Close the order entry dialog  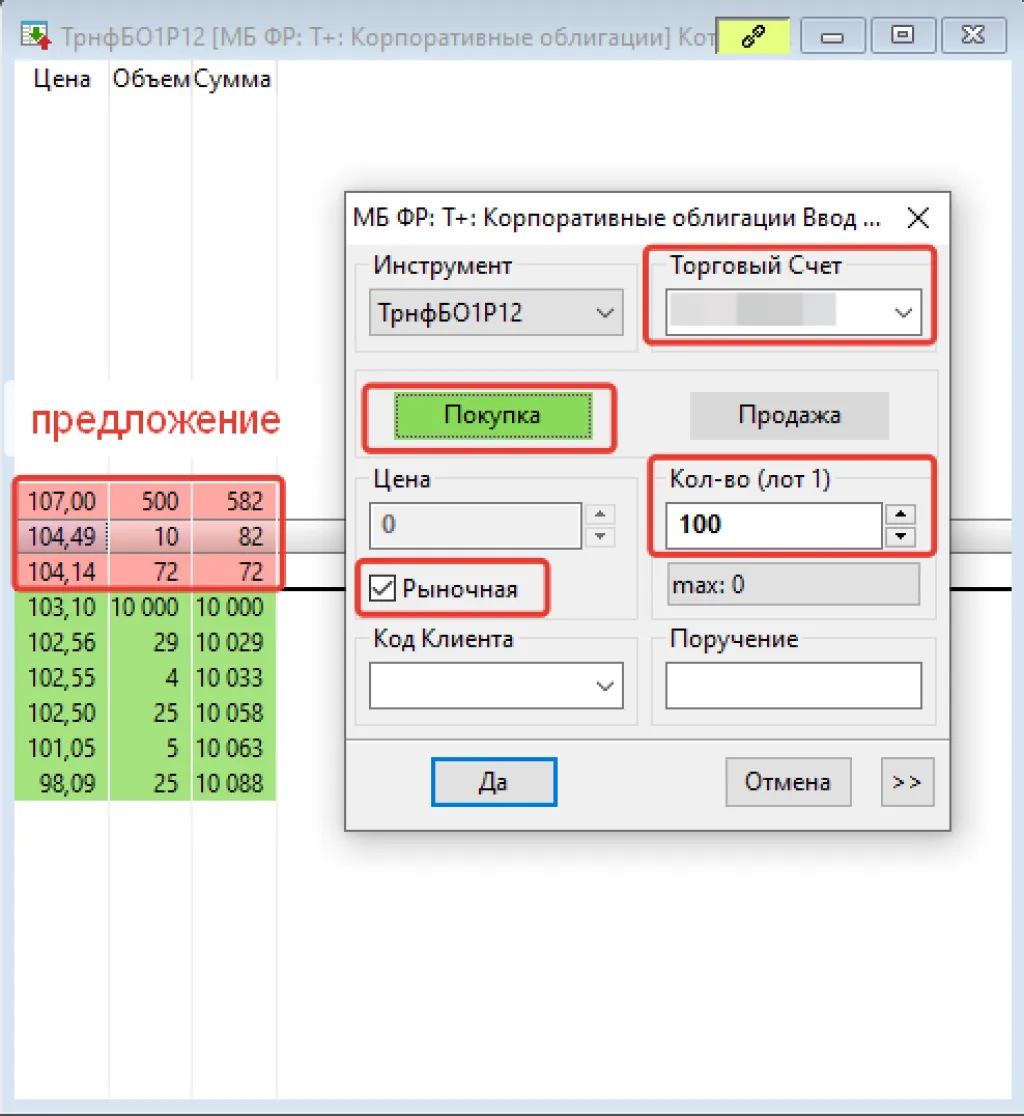917,218
